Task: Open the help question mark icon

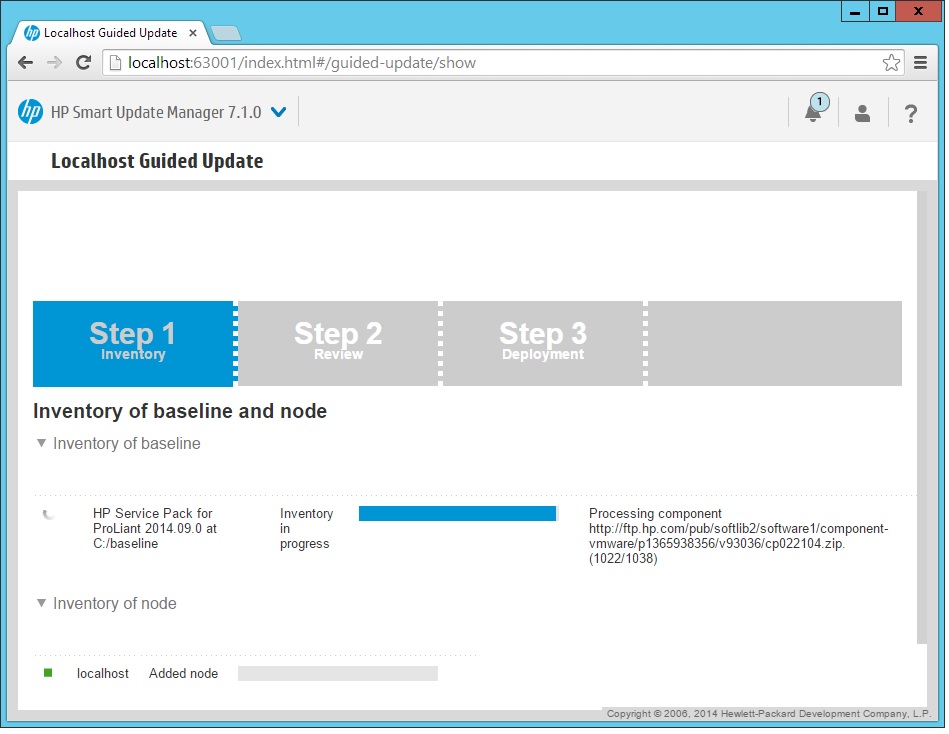Action: (x=910, y=113)
